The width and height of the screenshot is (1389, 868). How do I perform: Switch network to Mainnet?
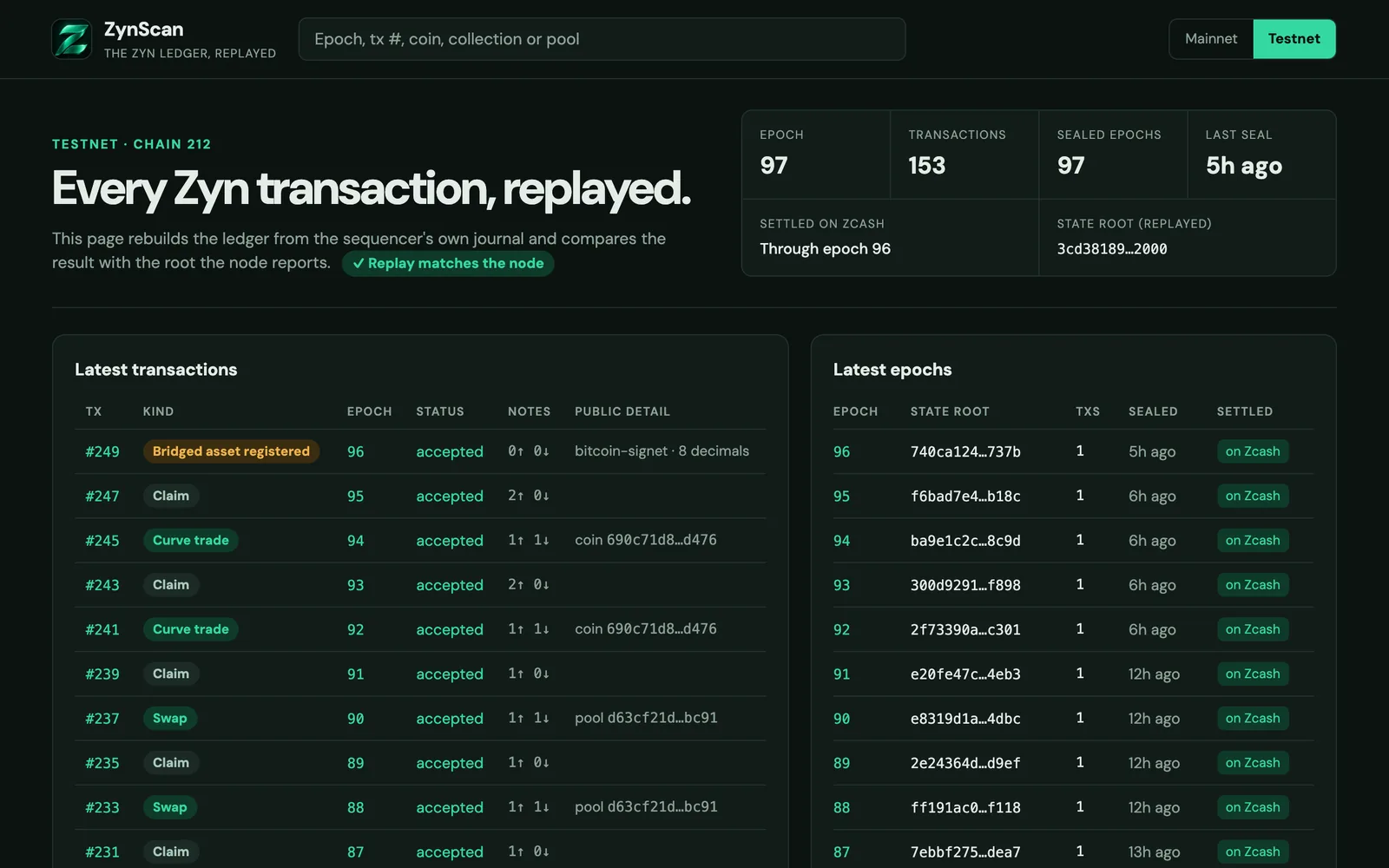click(x=1211, y=39)
